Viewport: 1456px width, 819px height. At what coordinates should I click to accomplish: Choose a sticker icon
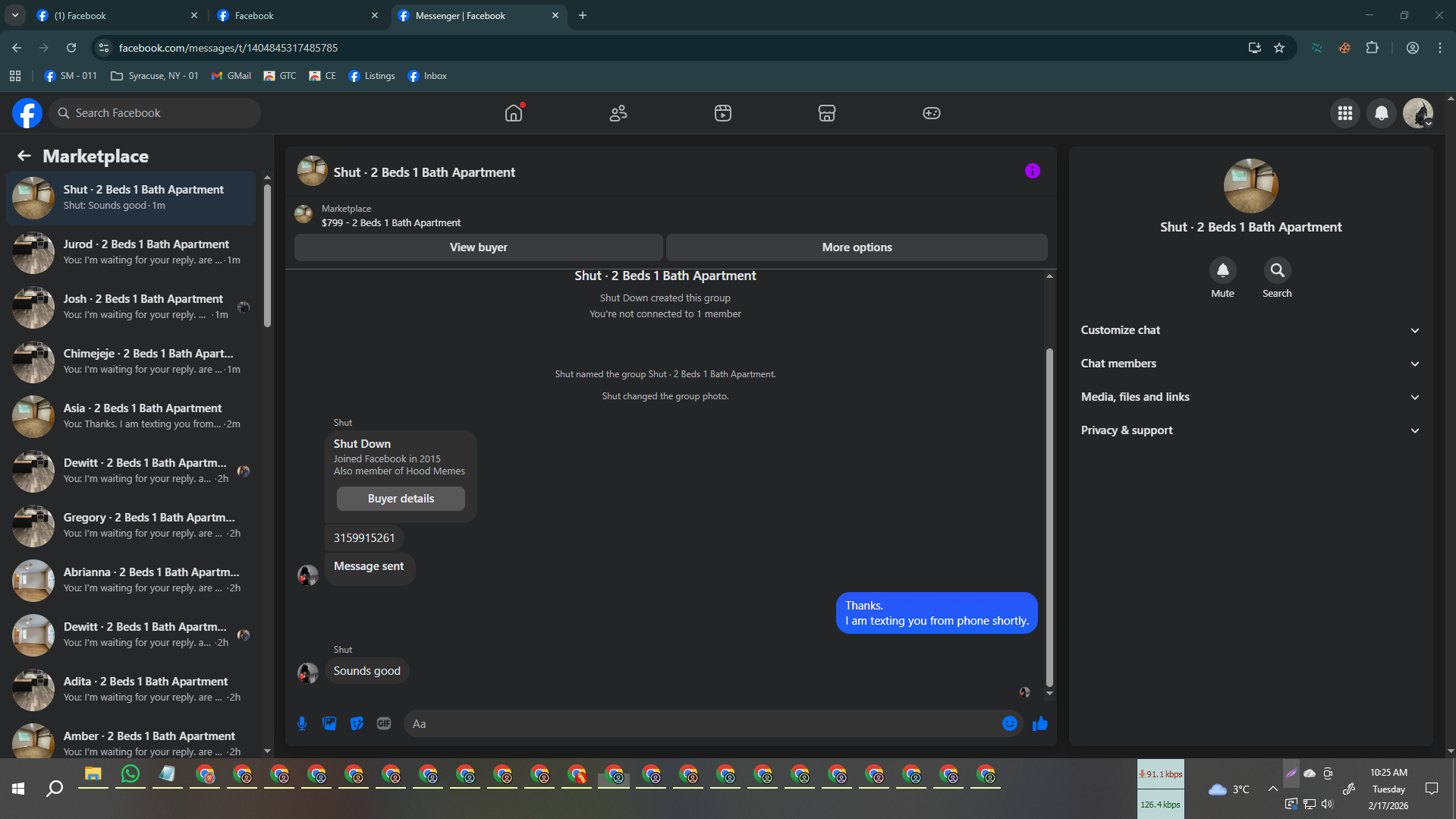tap(357, 723)
